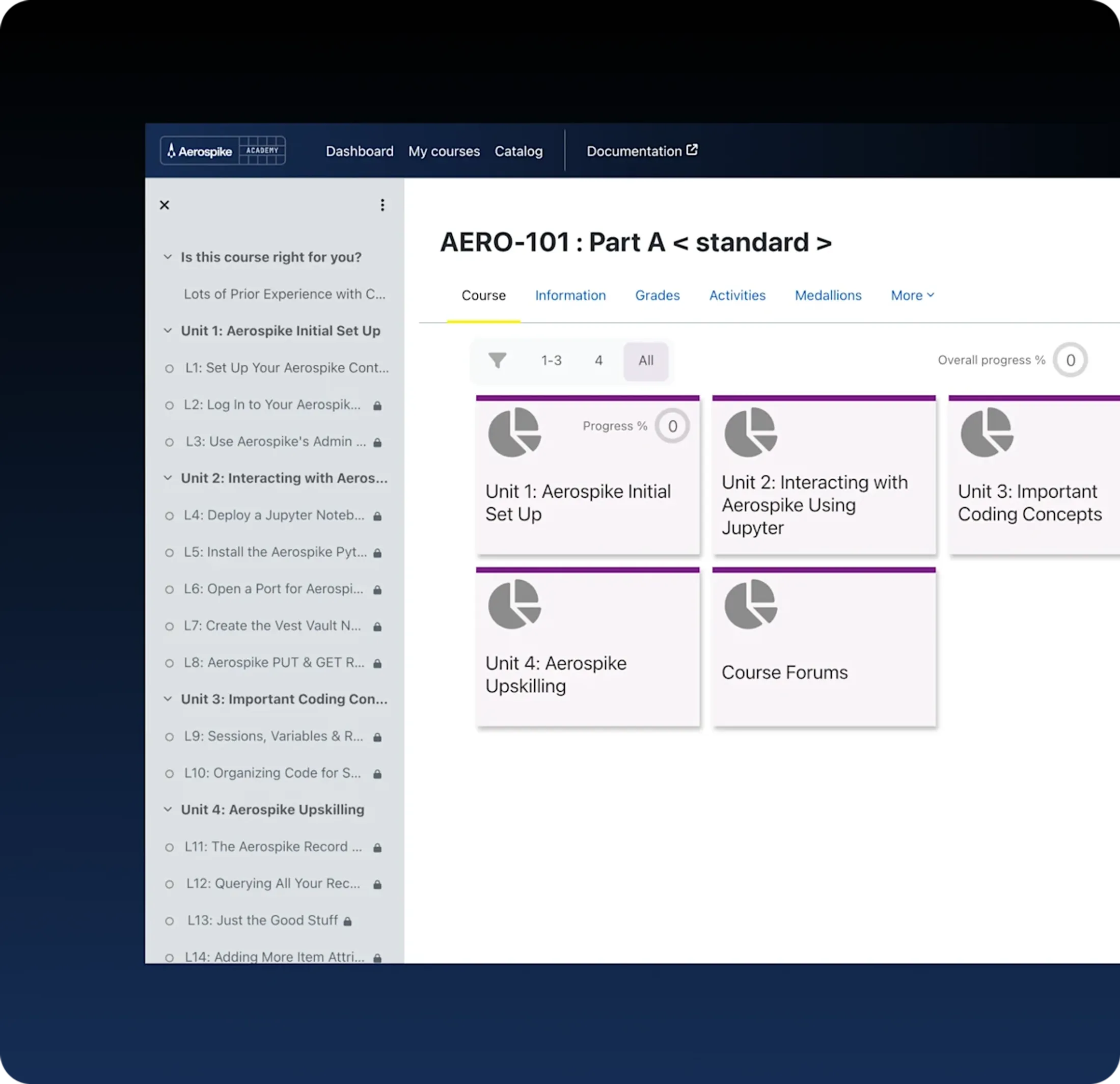Select the 1-3 units filter button
1120x1084 pixels.
tap(551, 361)
